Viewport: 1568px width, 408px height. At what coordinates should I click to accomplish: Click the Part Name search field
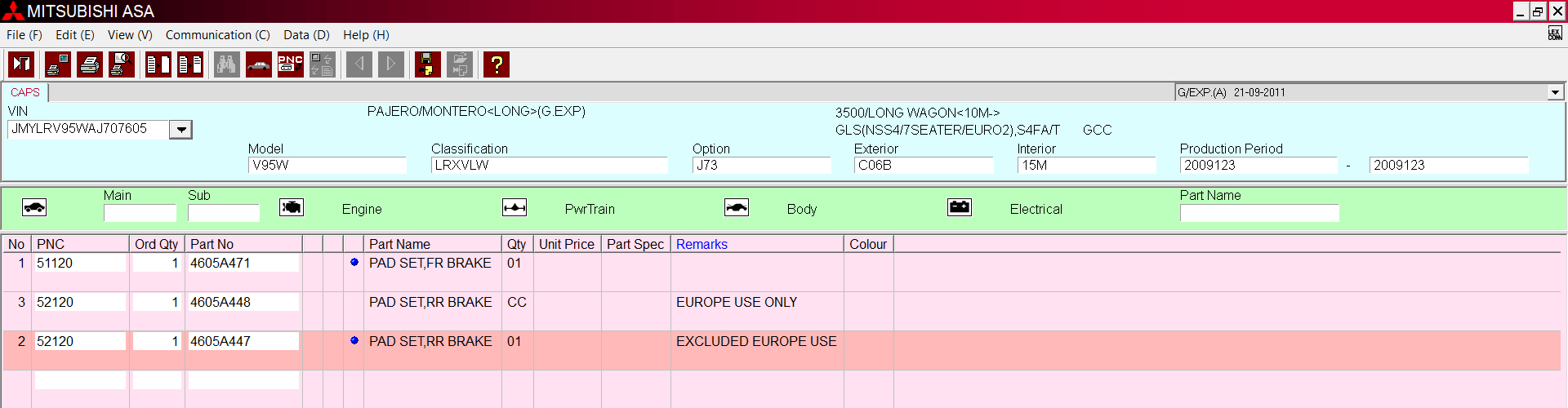tap(1258, 213)
